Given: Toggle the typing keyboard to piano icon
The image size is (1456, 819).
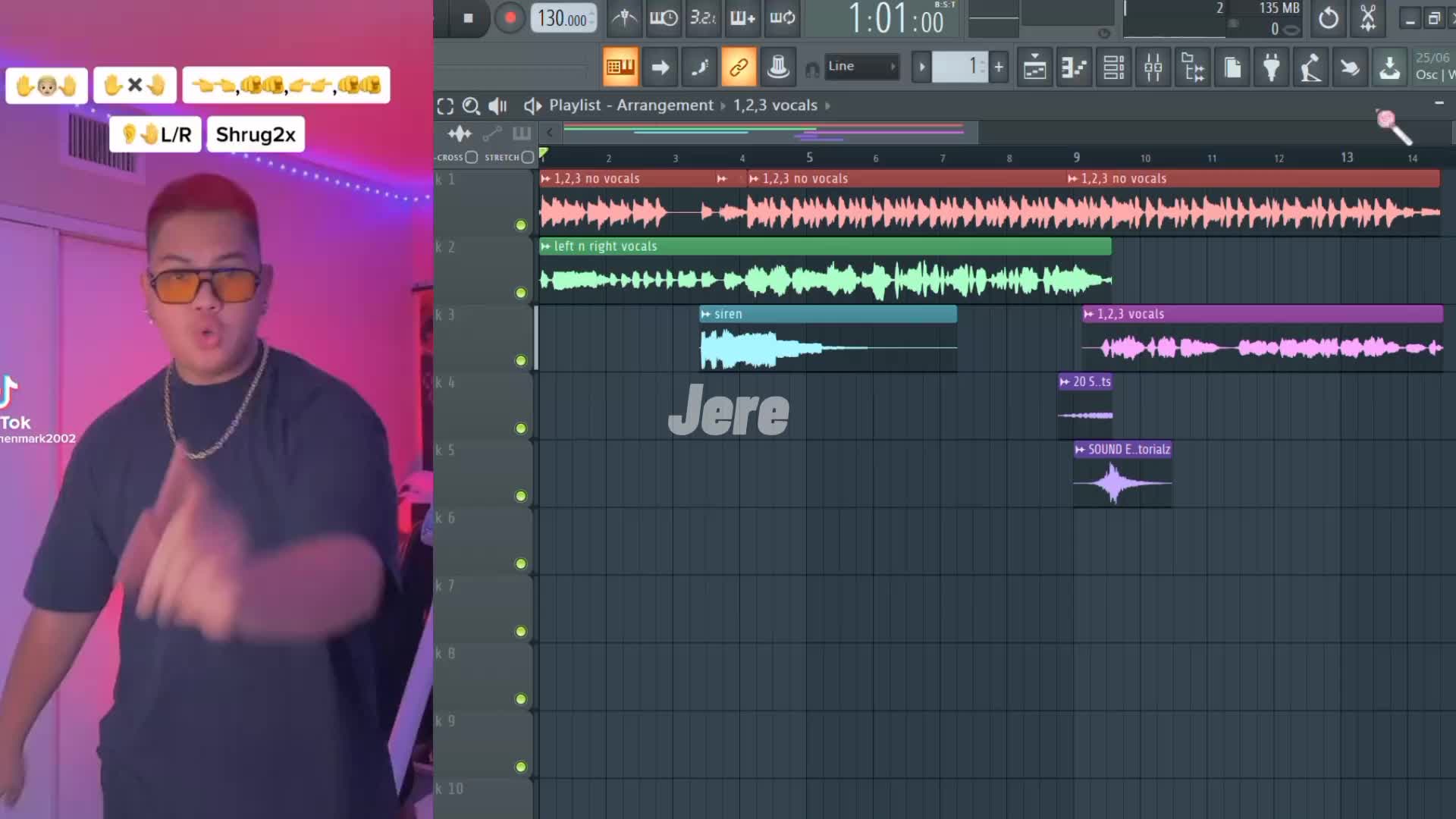Looking at the screenshot, I should click(620, 67).
